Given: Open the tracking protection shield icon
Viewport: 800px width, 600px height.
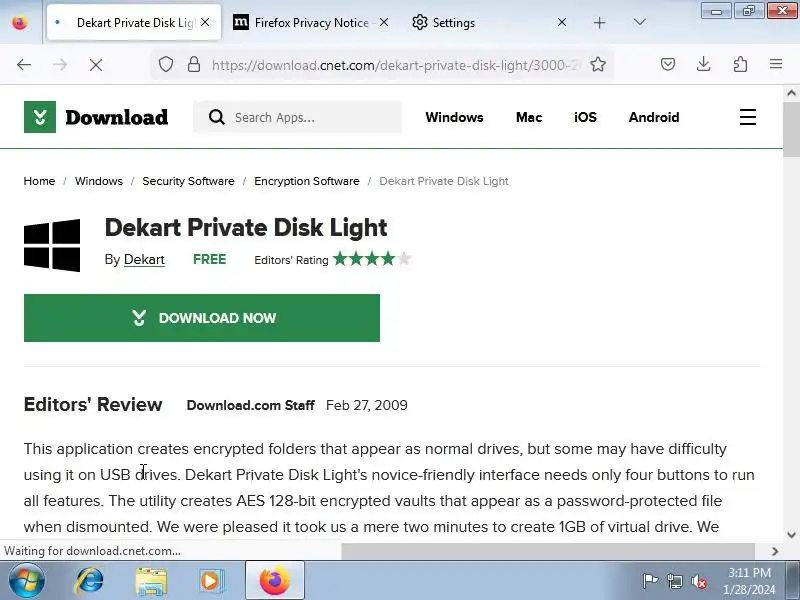Looking at the screenshot, I should pyautogui.click(x=166, y=65).
